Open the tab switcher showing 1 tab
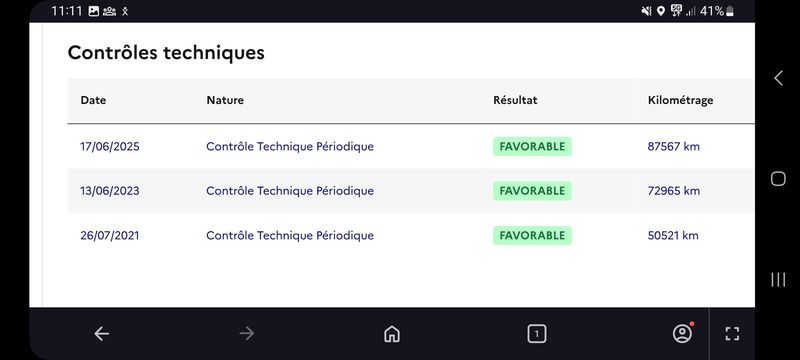The image size is (800, 360). [536, 334]
